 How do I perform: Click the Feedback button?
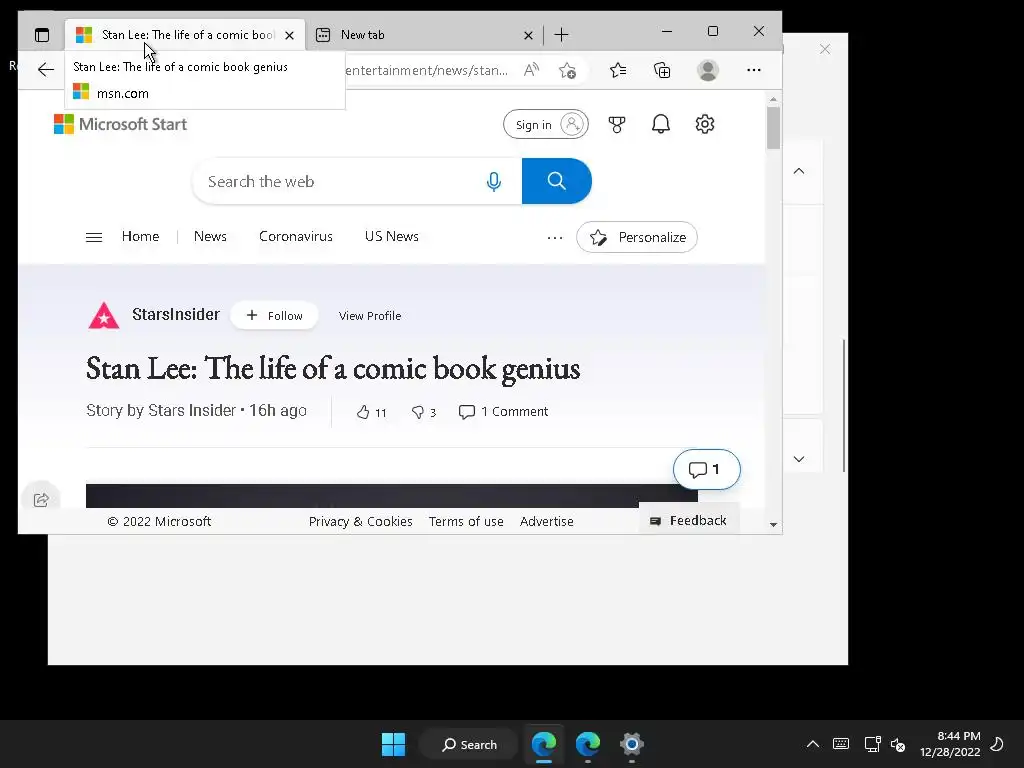(x=688, y=520)
